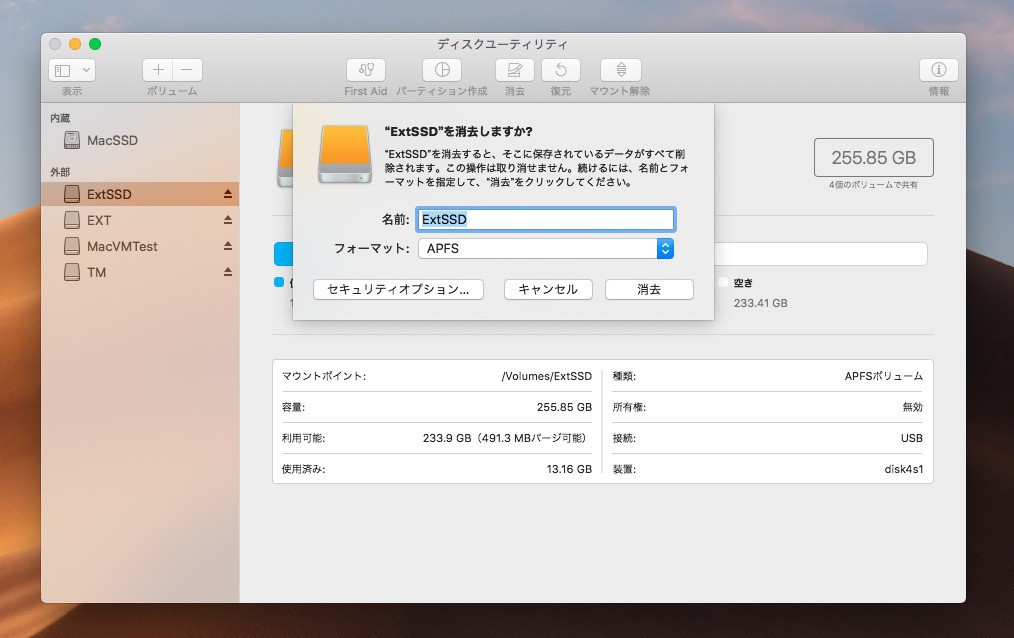Click the Restore (復元) toolbar icon
This screenshot has height=638, width=1014.
(560, 70)
